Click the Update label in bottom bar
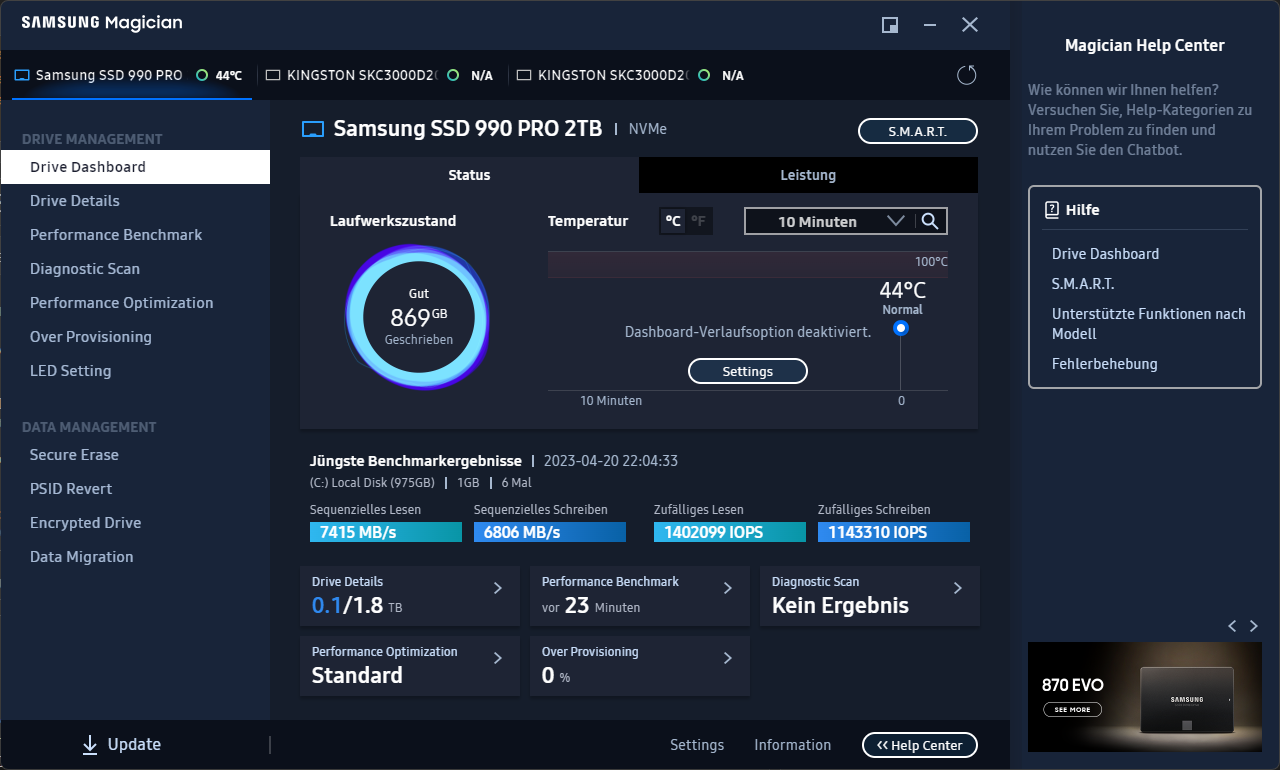 134,744
